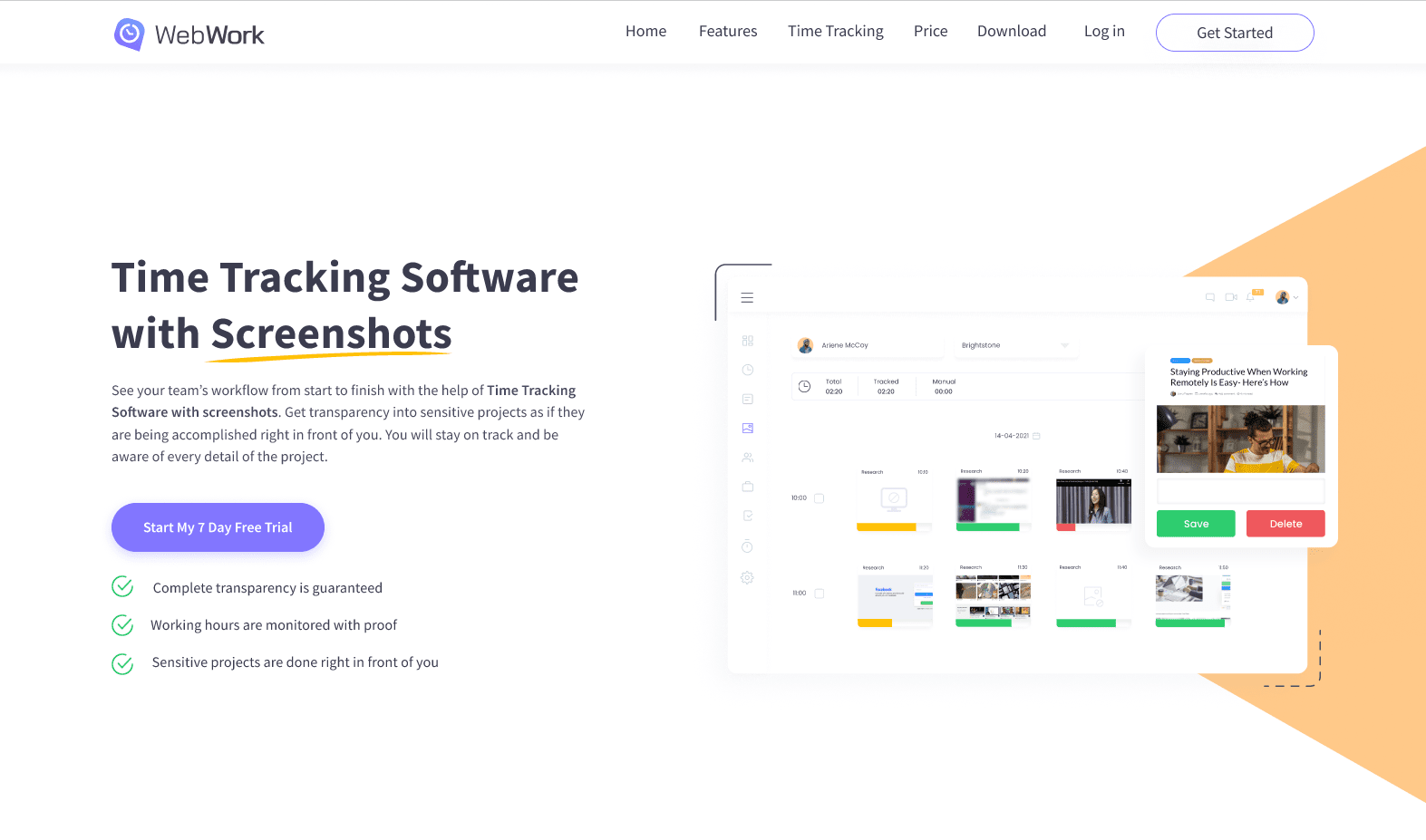
Task: Click the WebWork brand name text
Action: [209, 35]
